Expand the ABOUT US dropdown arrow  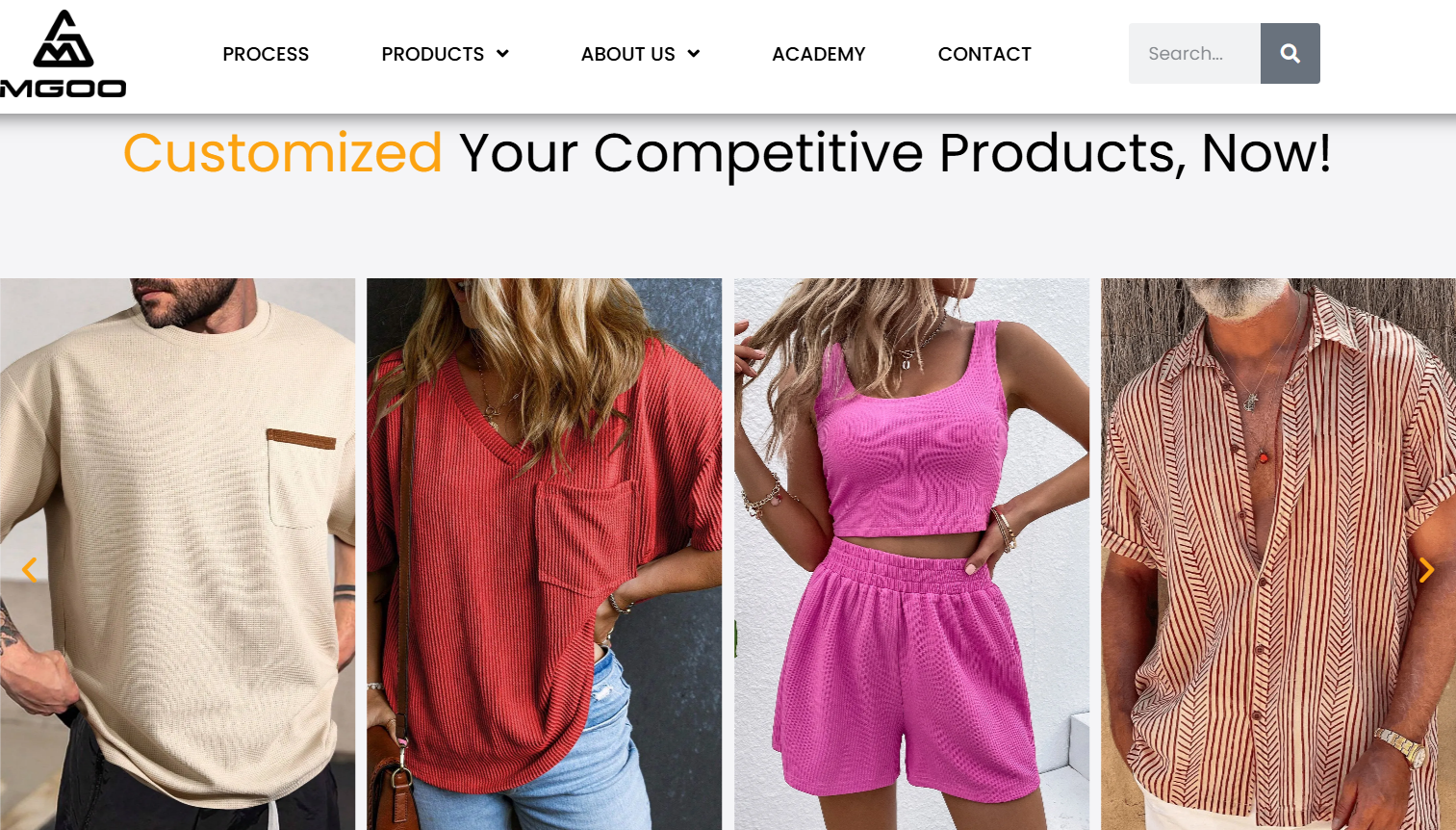694,54
